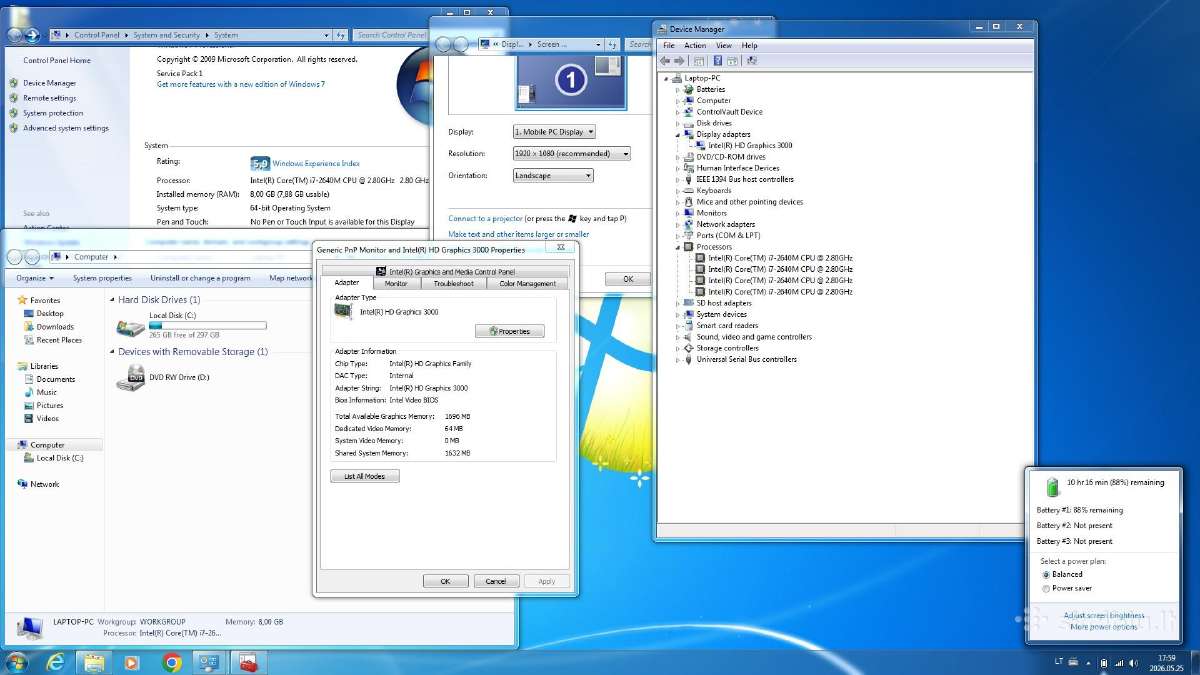
Task: Switch to the Monitor tab
Action: click(396, 284)
